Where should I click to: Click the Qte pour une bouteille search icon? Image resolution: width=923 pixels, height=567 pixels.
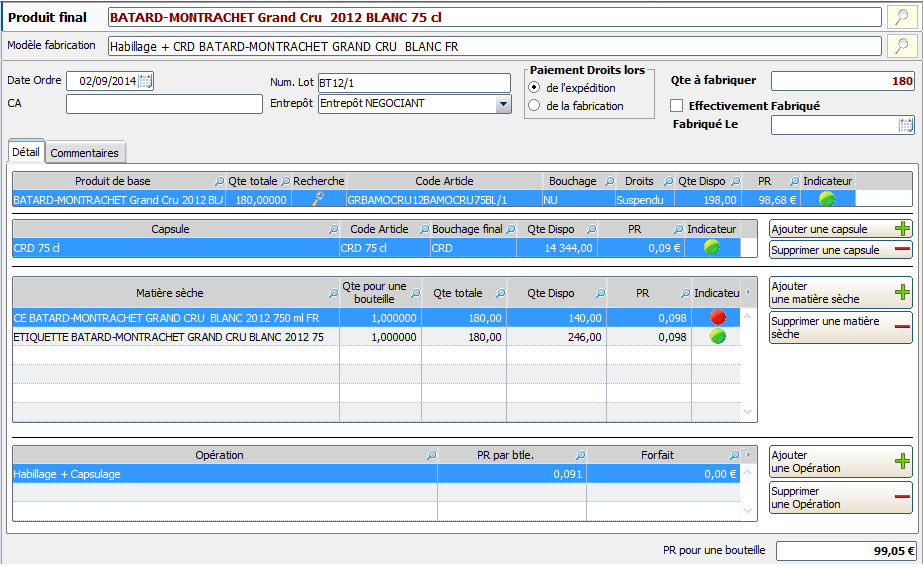coord(416,293)
